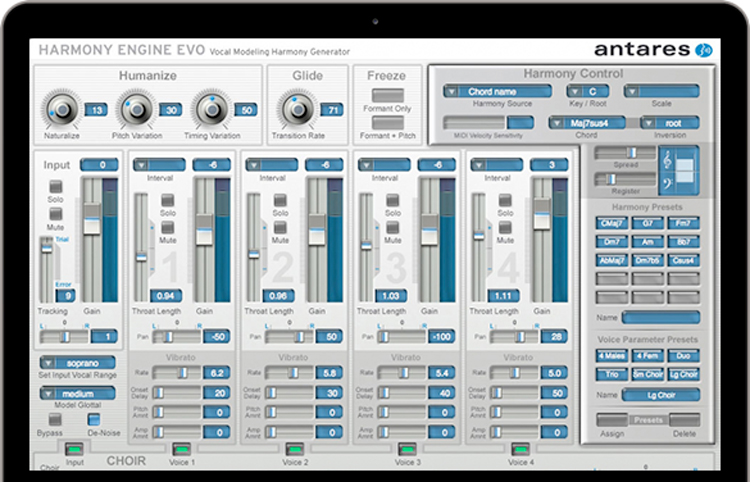Click the Transition Rate glide knob

(294, 110)
